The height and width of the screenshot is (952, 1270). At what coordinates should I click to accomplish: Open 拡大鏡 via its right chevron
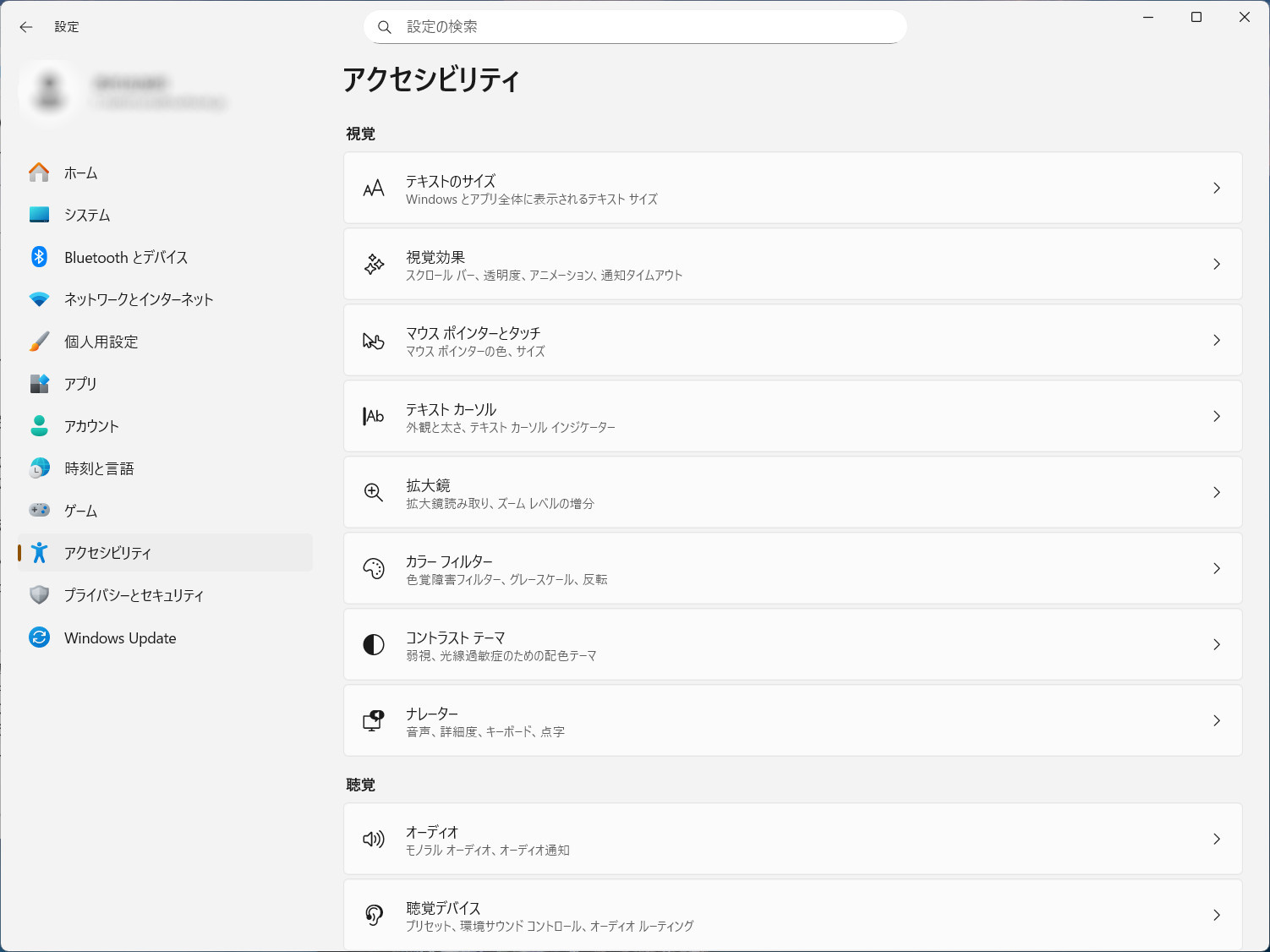1217,492
